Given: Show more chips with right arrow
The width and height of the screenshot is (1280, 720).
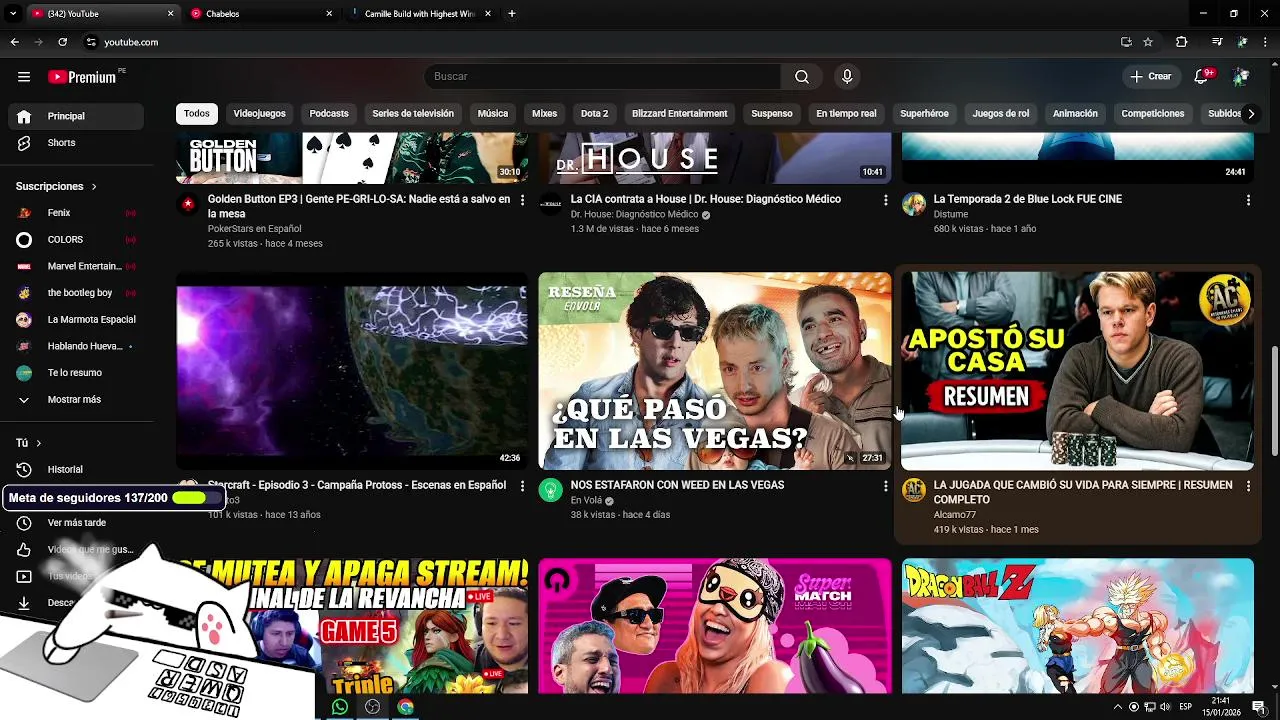Looking at the screenshot, I should 1250,114.
